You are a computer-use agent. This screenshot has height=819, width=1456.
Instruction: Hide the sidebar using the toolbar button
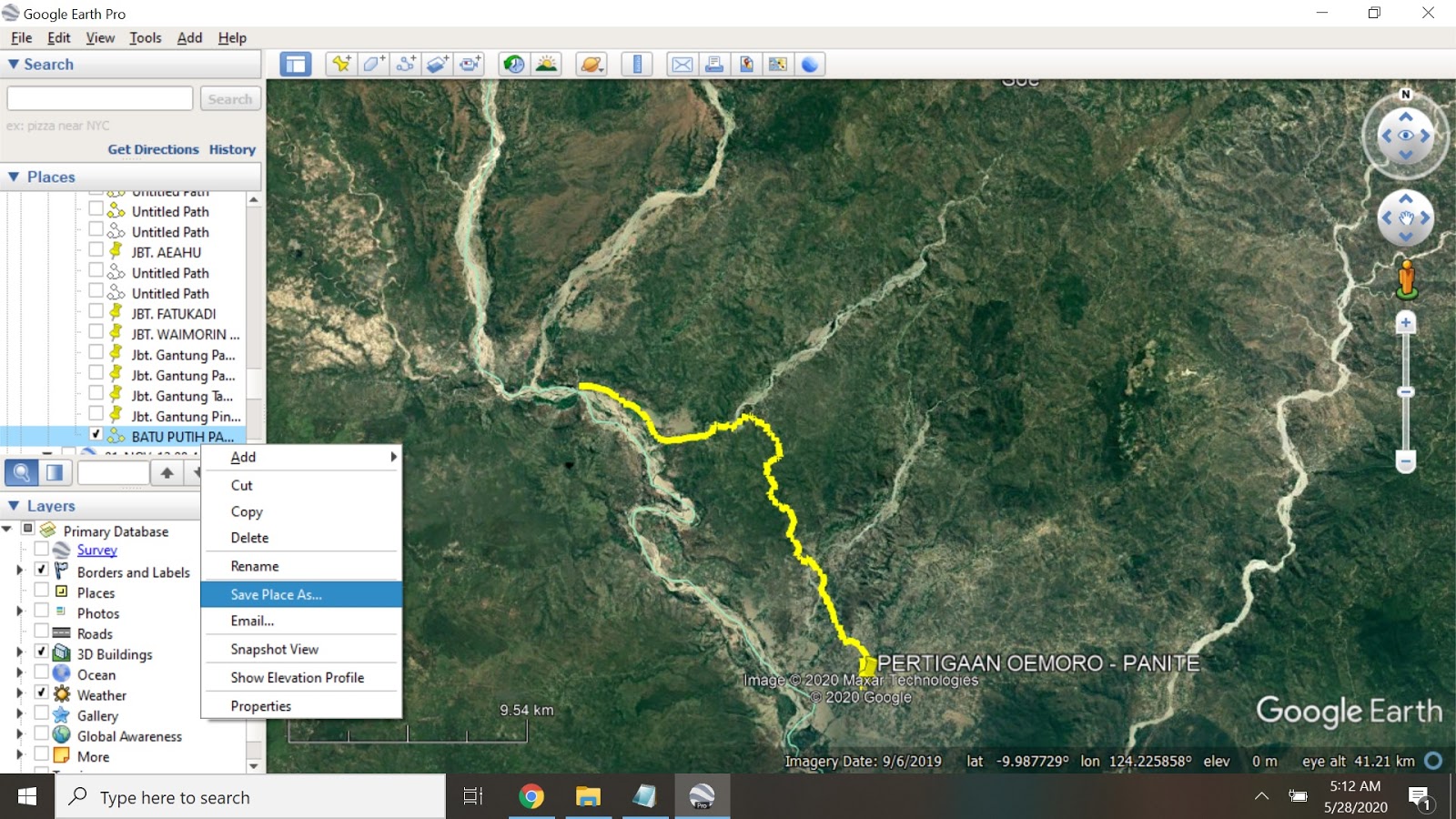click(x=295, y=64)
